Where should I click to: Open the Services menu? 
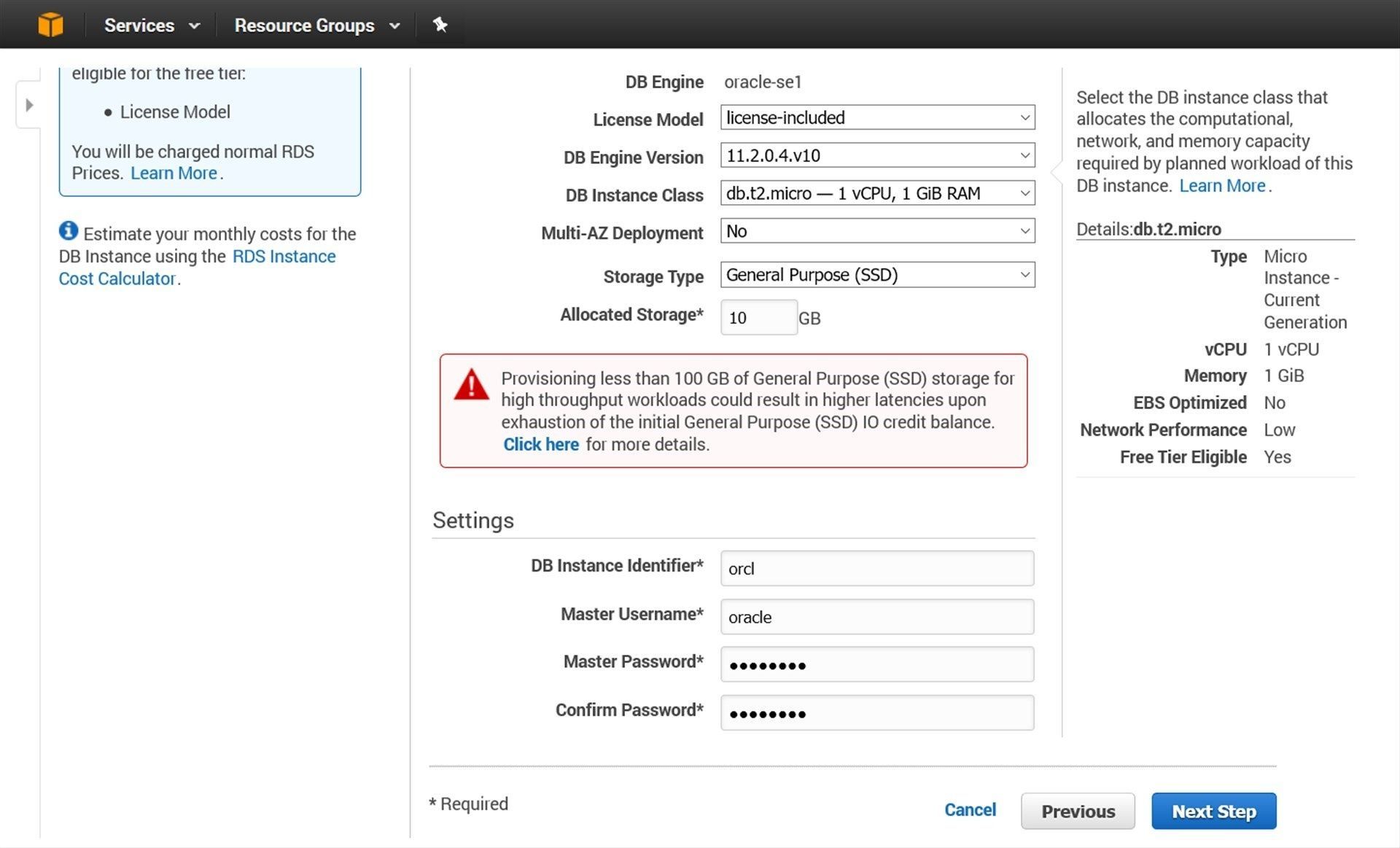[x=152, y=26]
